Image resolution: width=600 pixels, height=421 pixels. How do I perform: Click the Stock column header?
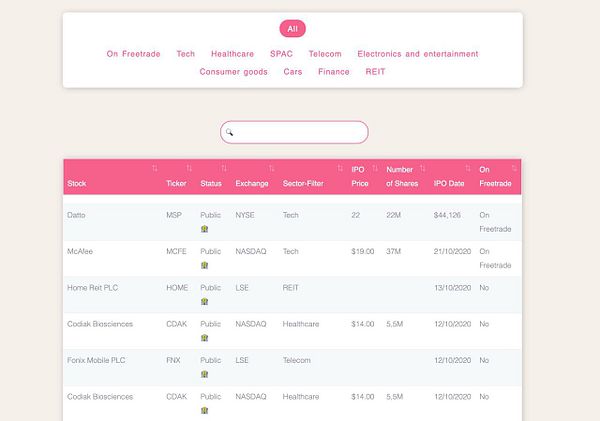[77, 184]
